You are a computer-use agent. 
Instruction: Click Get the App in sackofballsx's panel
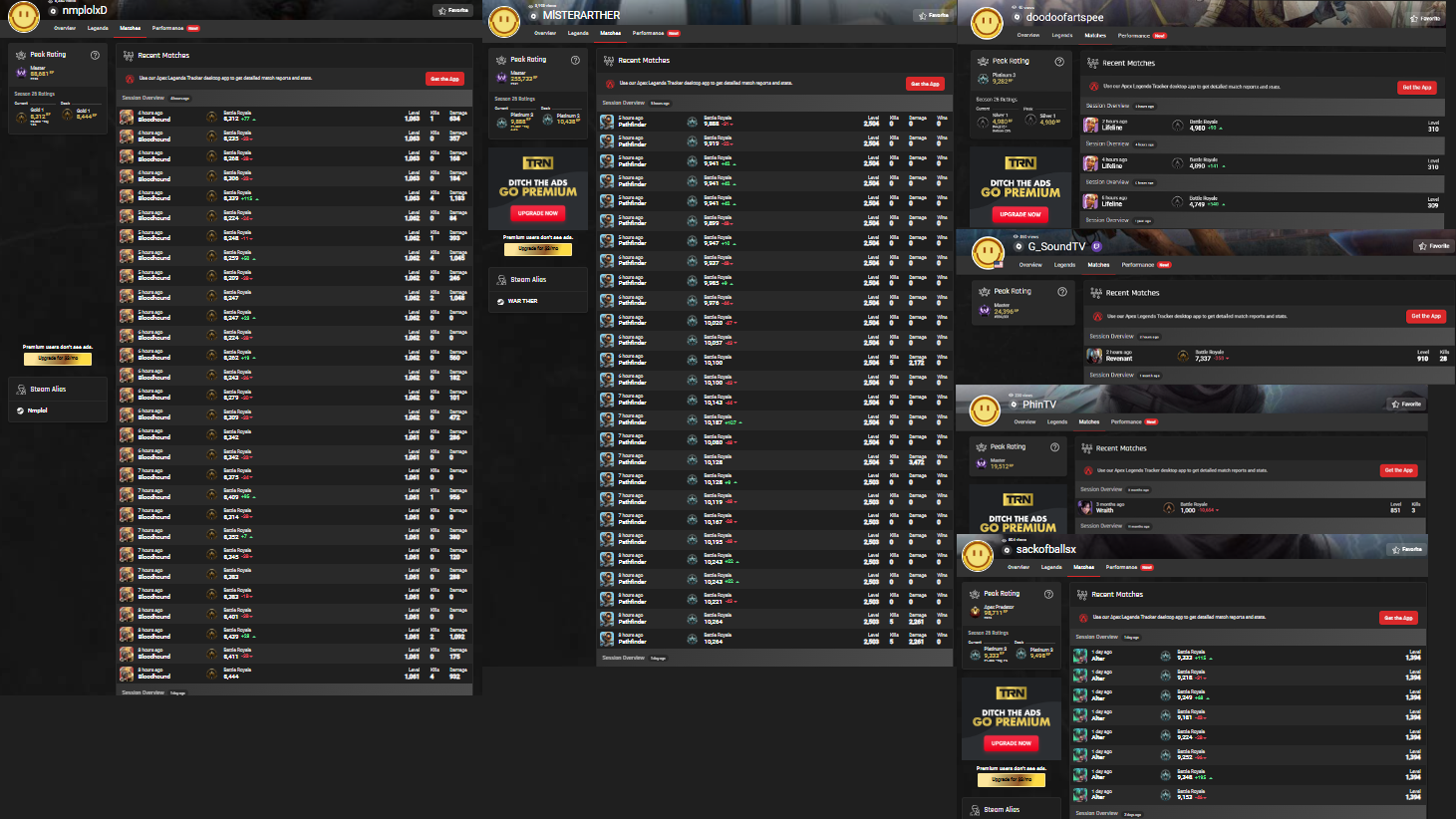[x=1398, y=618]
